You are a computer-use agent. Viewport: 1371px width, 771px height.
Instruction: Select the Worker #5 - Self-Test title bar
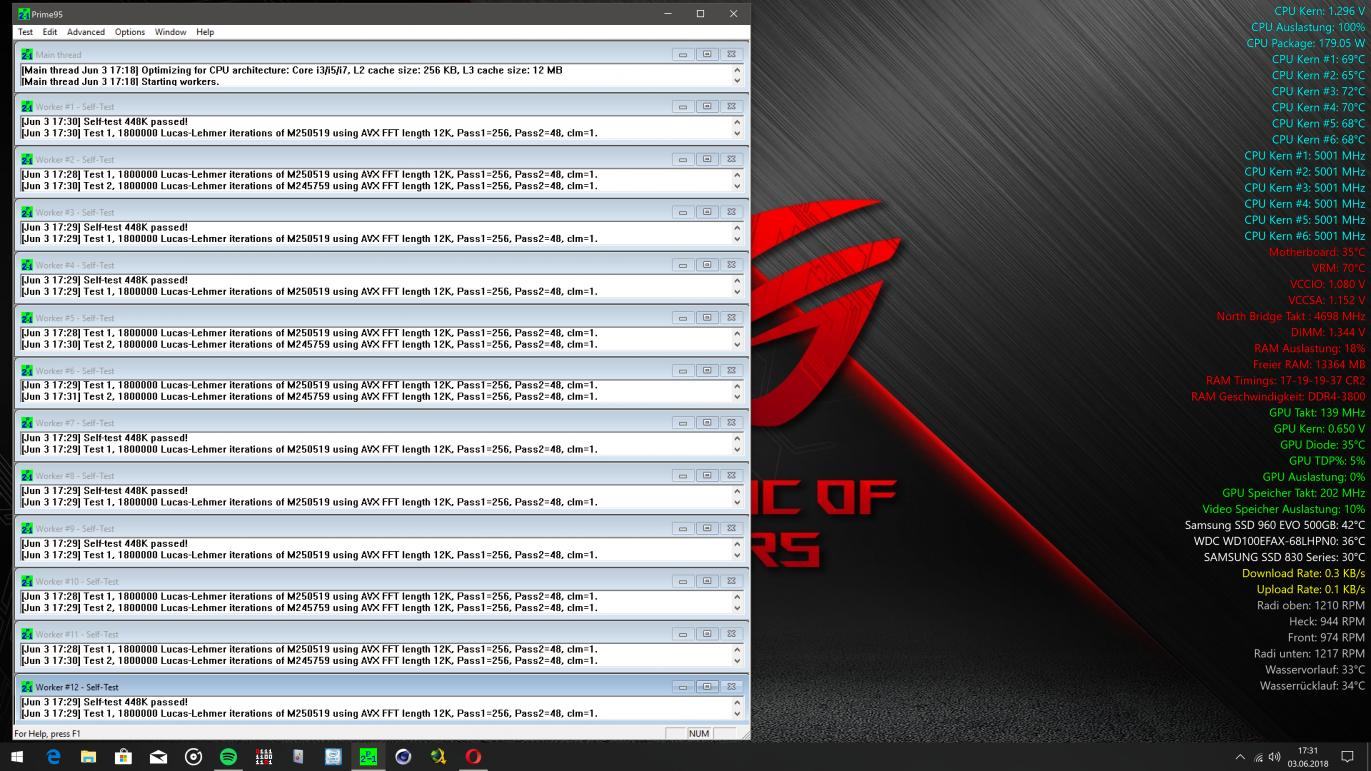pyautogui.click(x=379, y=318)
